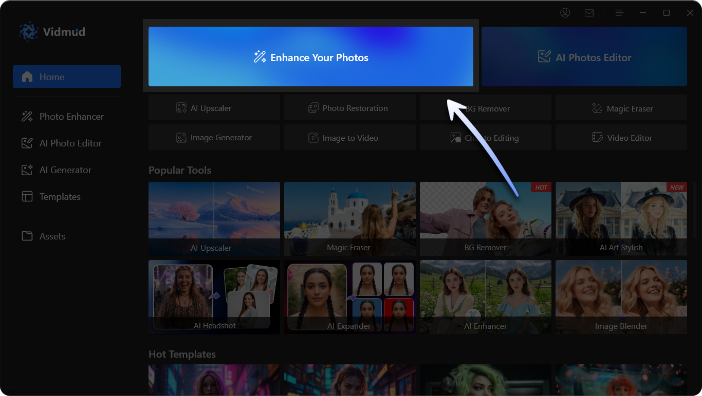Click the AI Photos Editor banner icon
This screenshot has width=702, height=396.
pyautogui.click(x=544, y=57)
